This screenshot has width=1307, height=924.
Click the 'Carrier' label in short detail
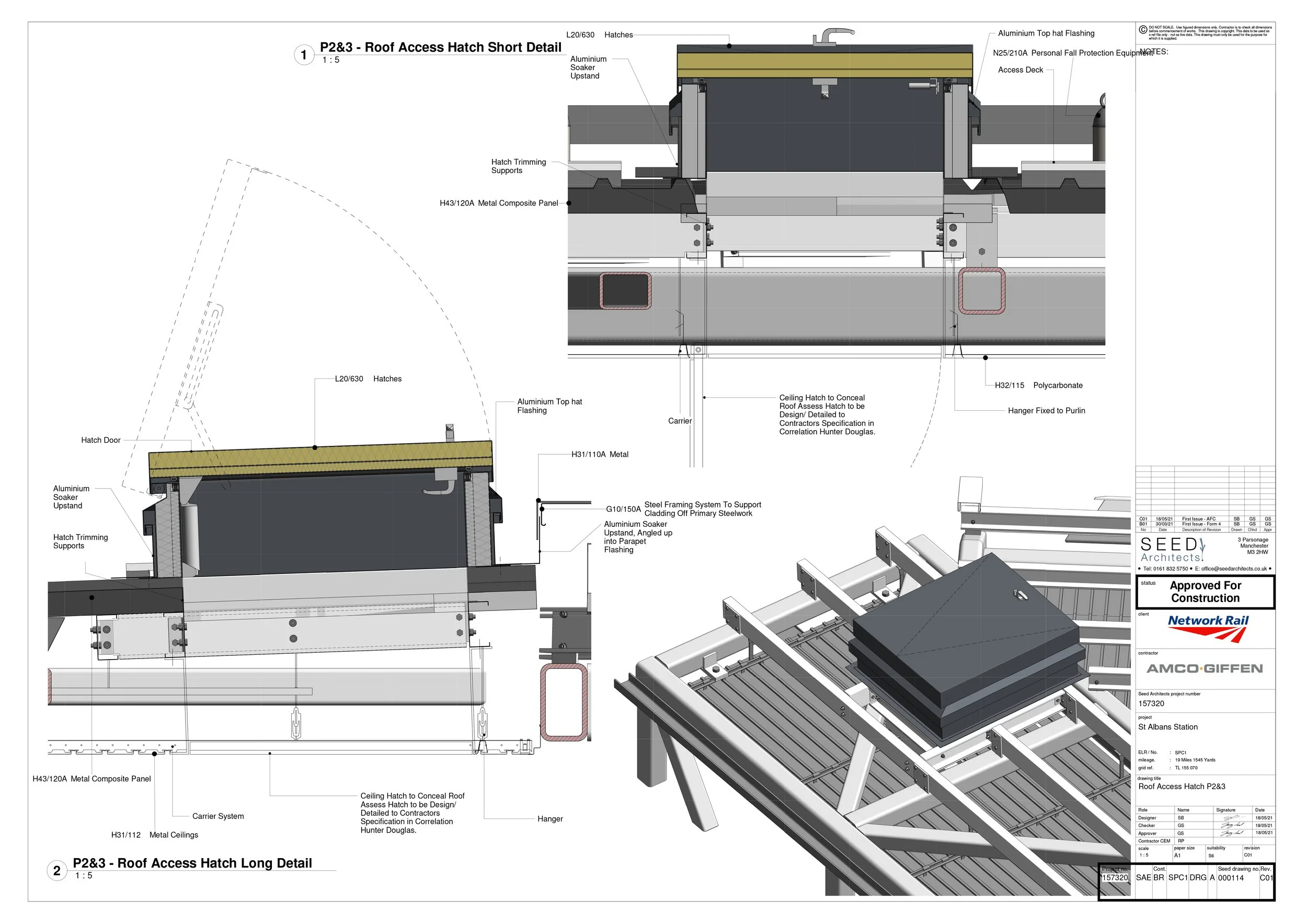(680, 421)
